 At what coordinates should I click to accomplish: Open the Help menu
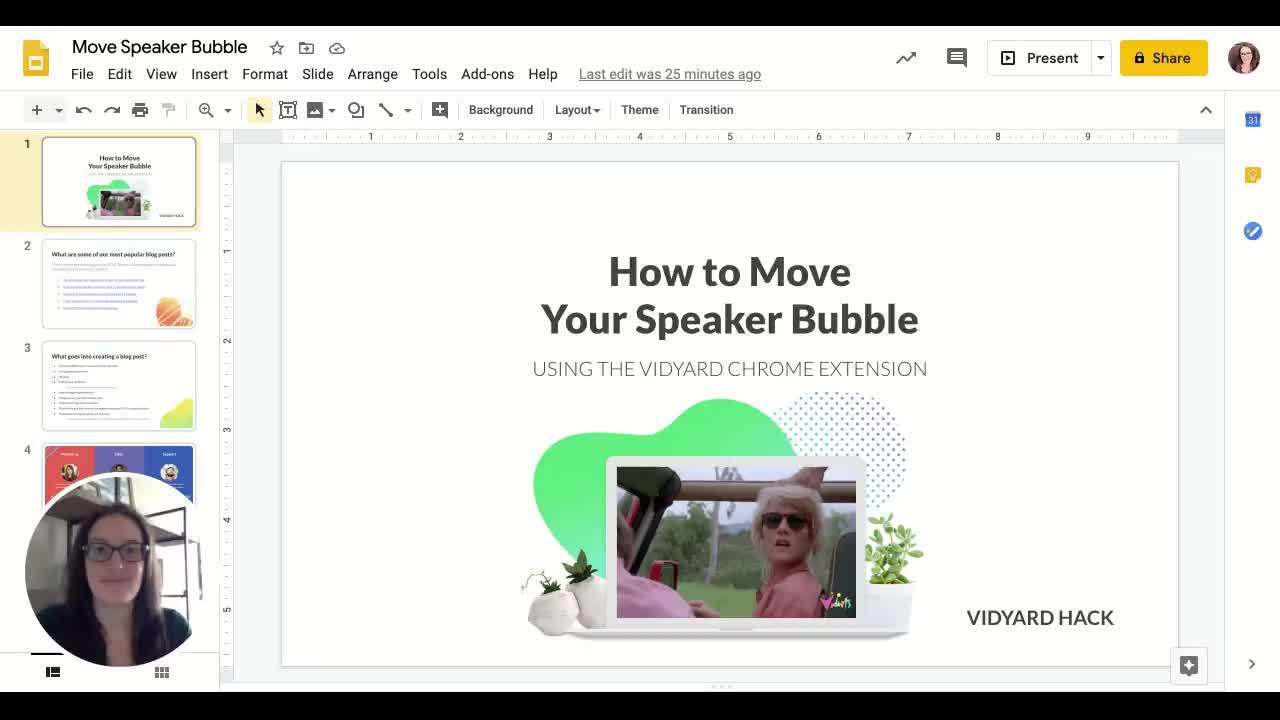(543, 74)
